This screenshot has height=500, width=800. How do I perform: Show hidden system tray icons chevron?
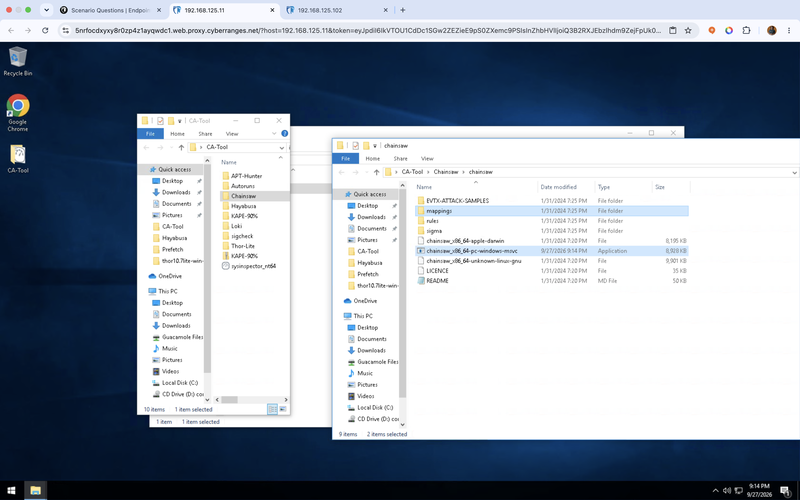point(715,491)
